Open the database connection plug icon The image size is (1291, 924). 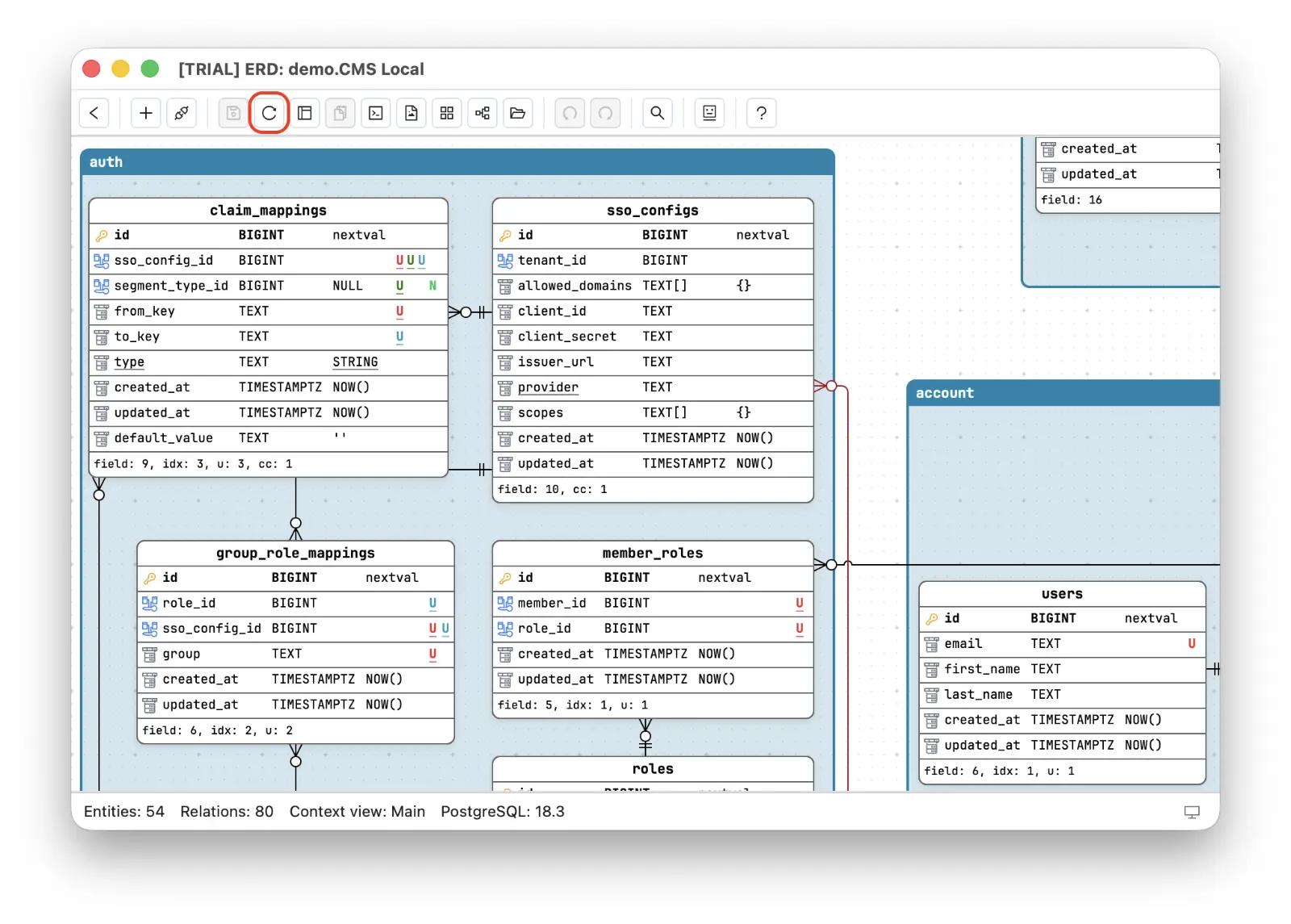pos(182,113)
